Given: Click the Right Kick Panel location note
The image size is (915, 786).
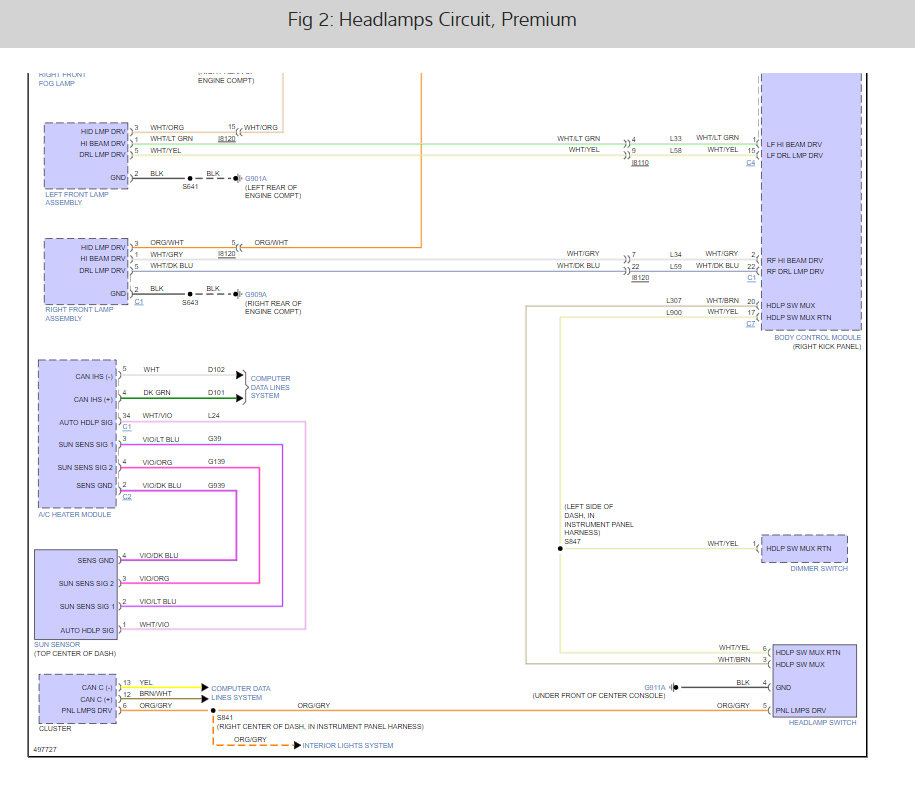Looking at the screenshot, I should [827, 347].
